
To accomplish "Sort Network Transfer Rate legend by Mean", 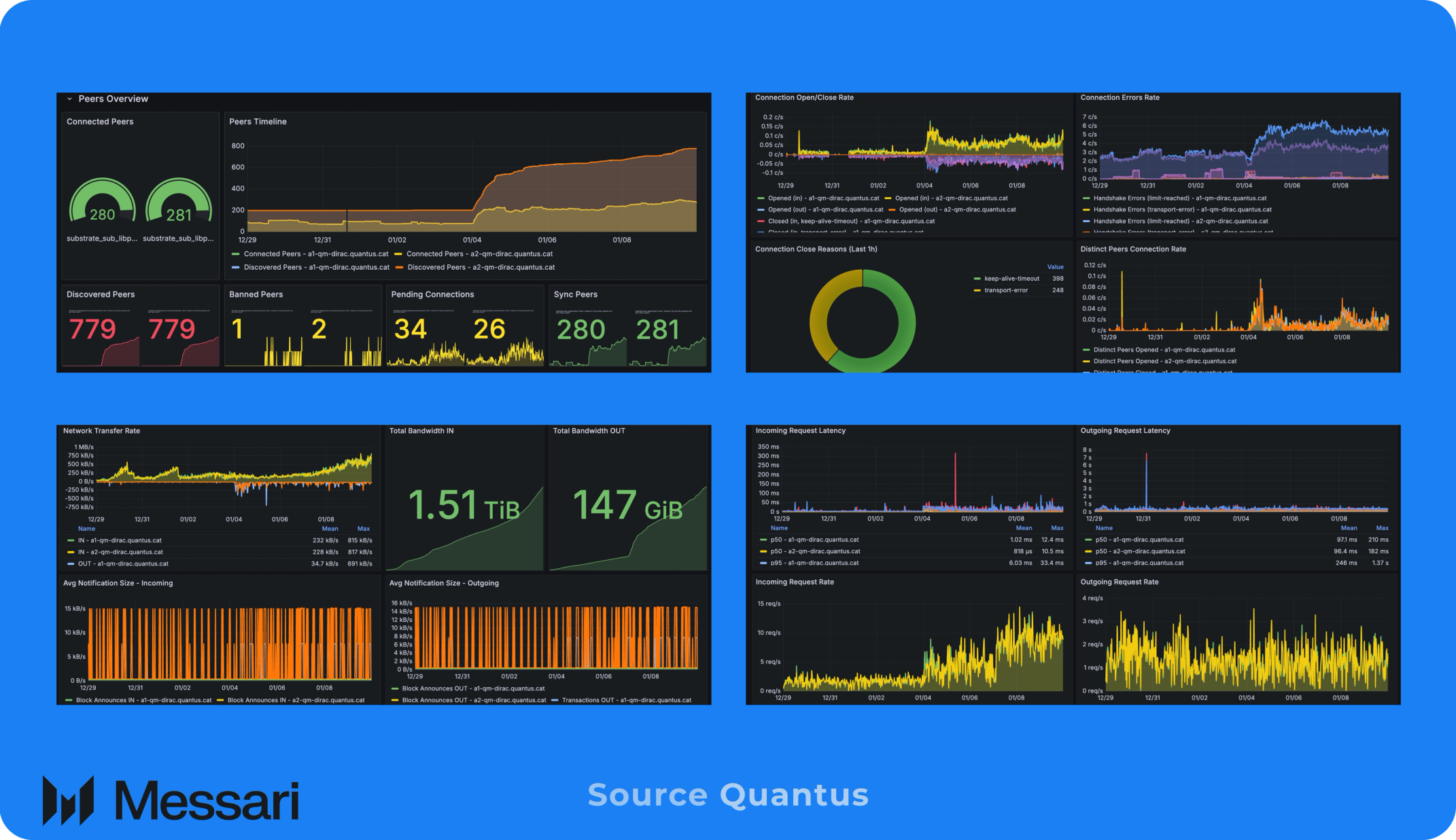I will click(330, 529).
